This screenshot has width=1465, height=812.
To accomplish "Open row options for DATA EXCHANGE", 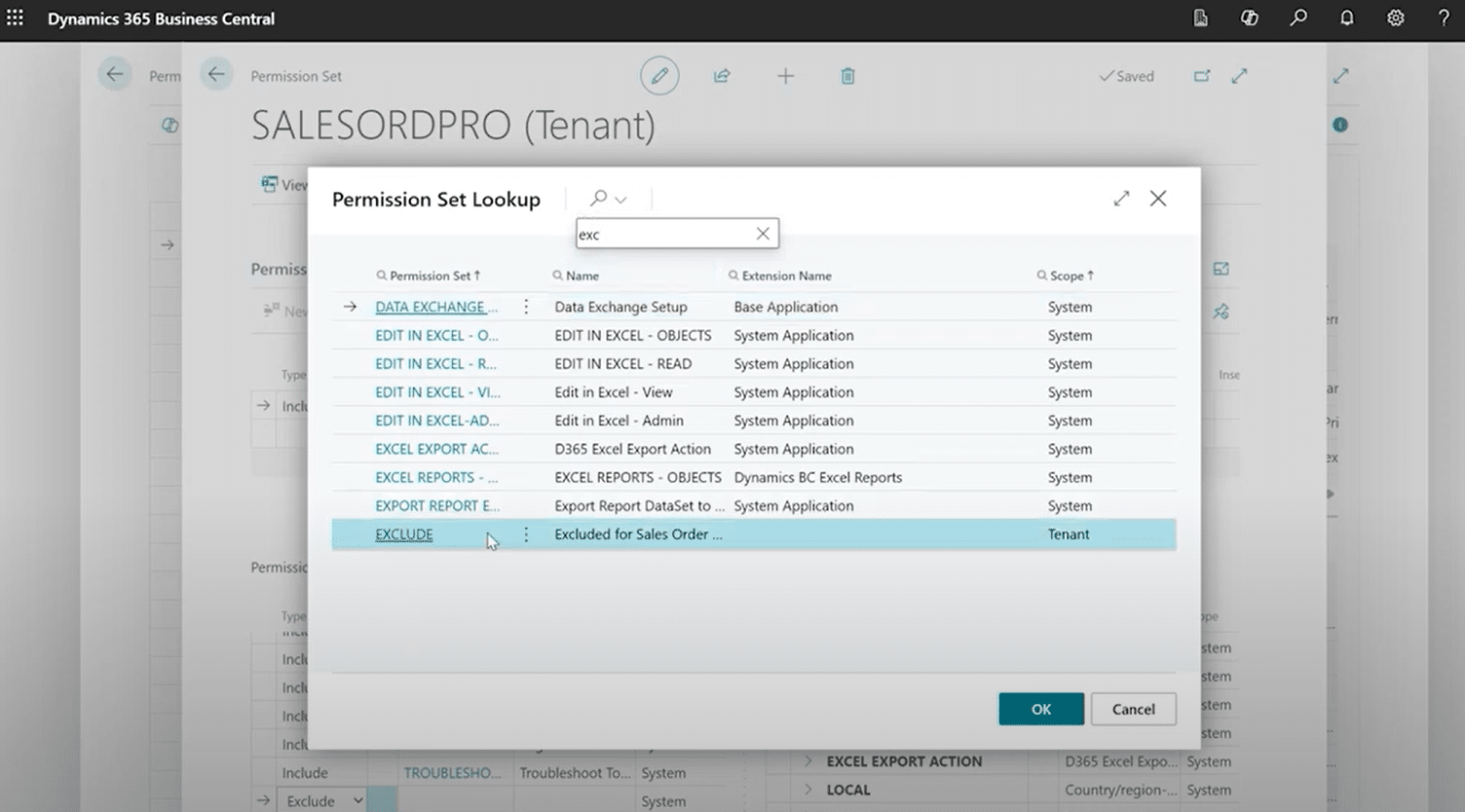I will [x=526, y=307].
